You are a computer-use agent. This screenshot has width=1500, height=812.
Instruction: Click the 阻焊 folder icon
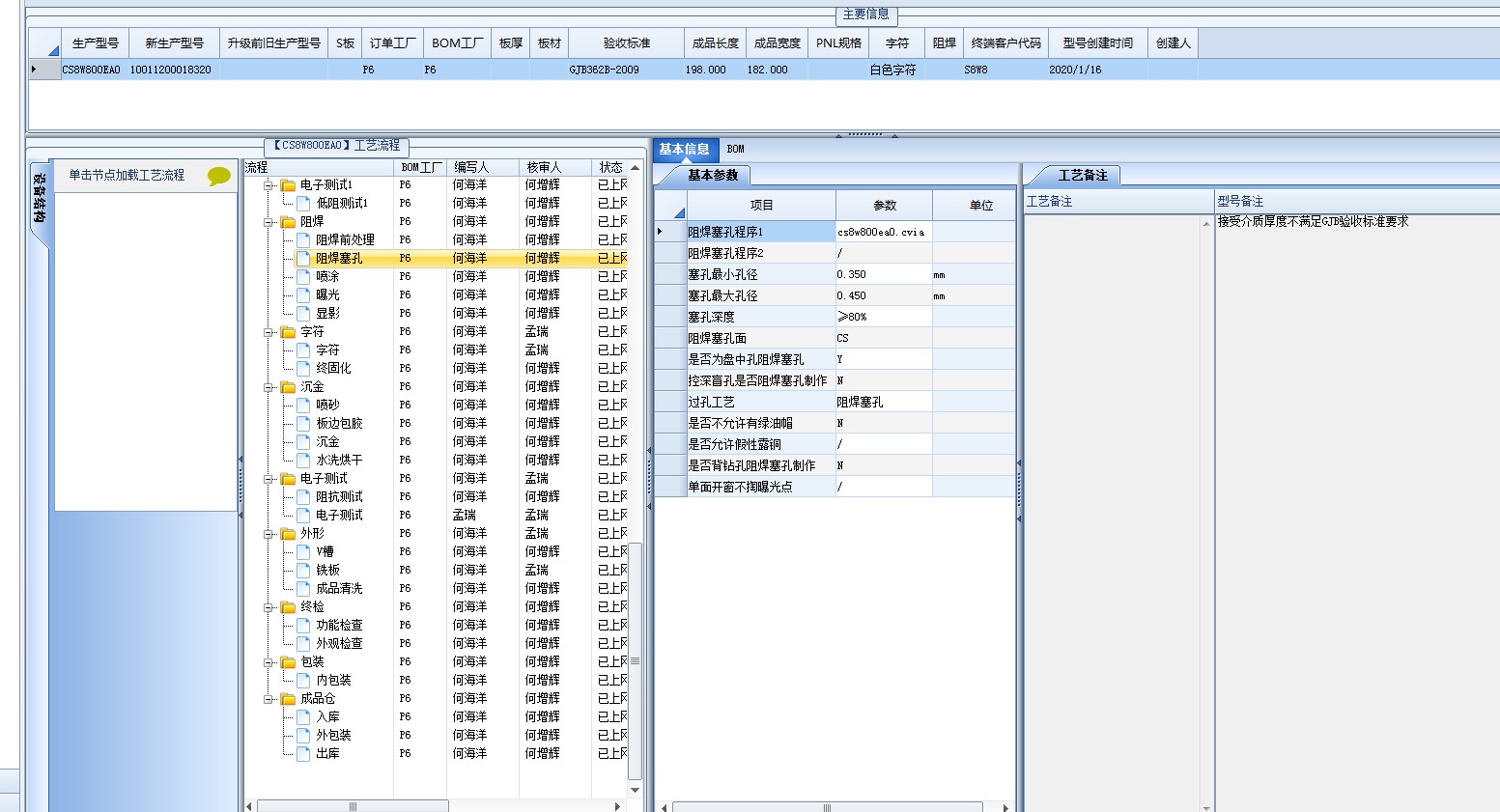pyautogui.click(x=288, y=222)
